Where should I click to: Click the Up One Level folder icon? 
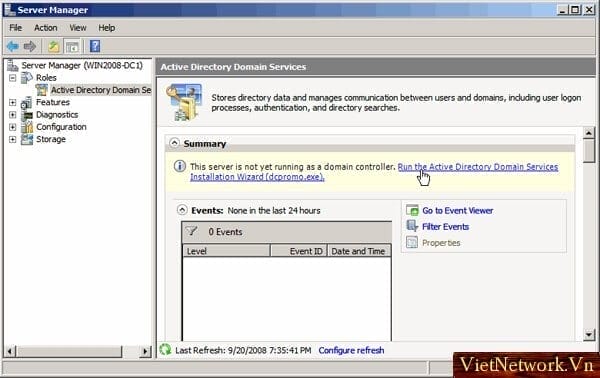click(x=54, y=47)
